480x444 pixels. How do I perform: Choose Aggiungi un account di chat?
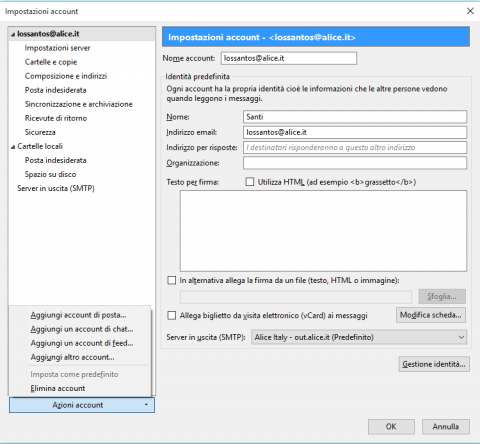tap(82, 329)
